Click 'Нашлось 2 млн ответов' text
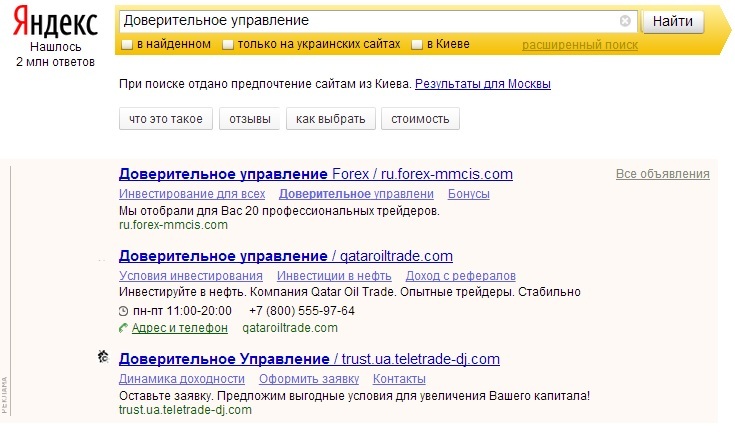The width and height of the screenshot is (735, 433). click(x=55, y=54)
